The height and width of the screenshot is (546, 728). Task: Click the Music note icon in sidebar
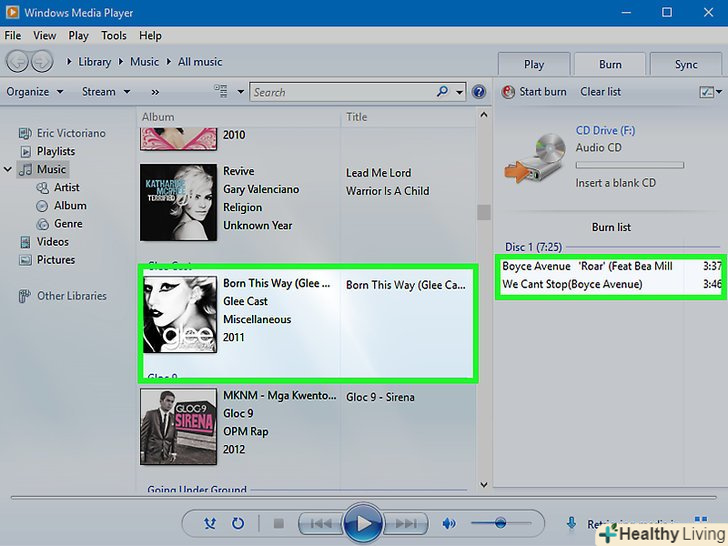coord(25,169)
